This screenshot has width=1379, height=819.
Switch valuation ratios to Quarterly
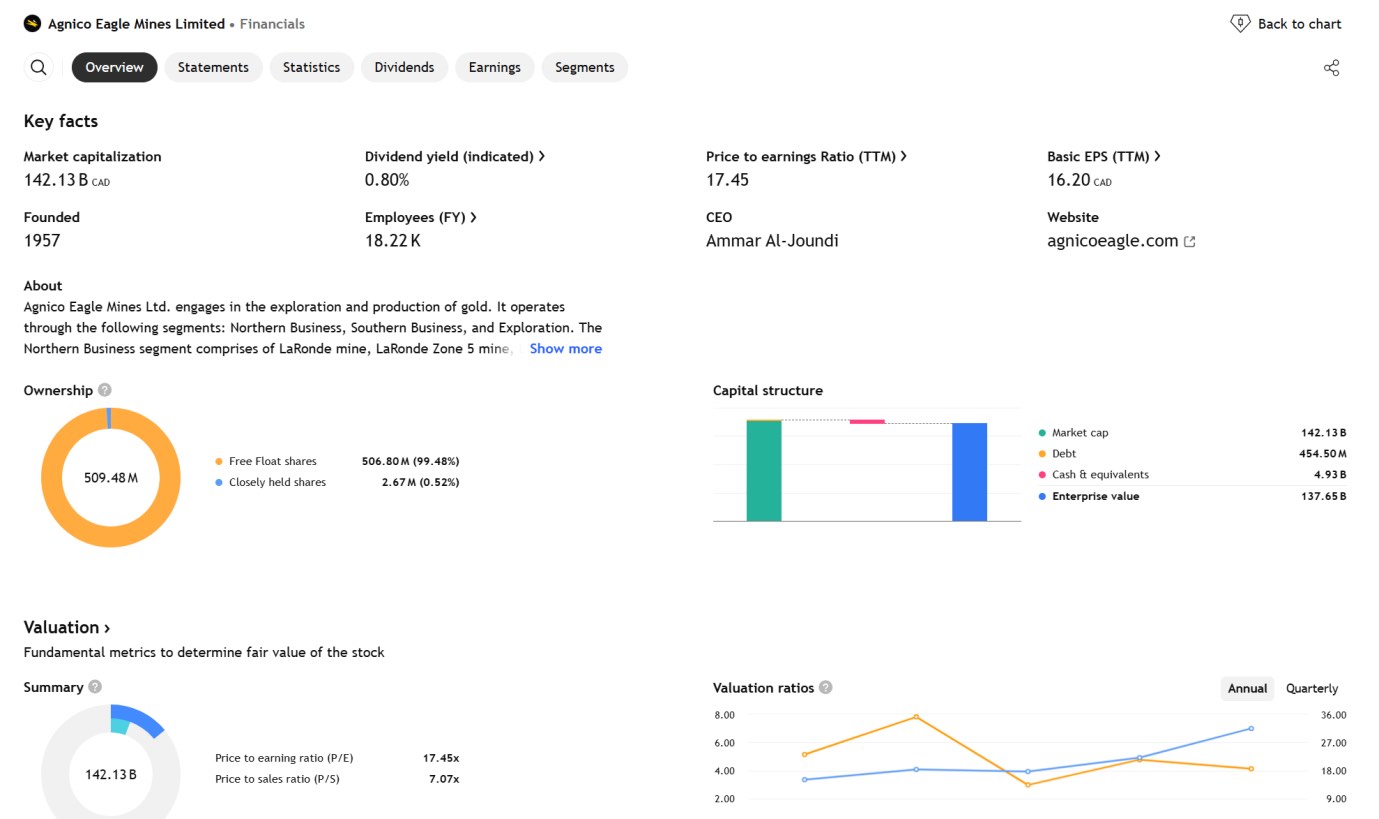coord(1311,688)
